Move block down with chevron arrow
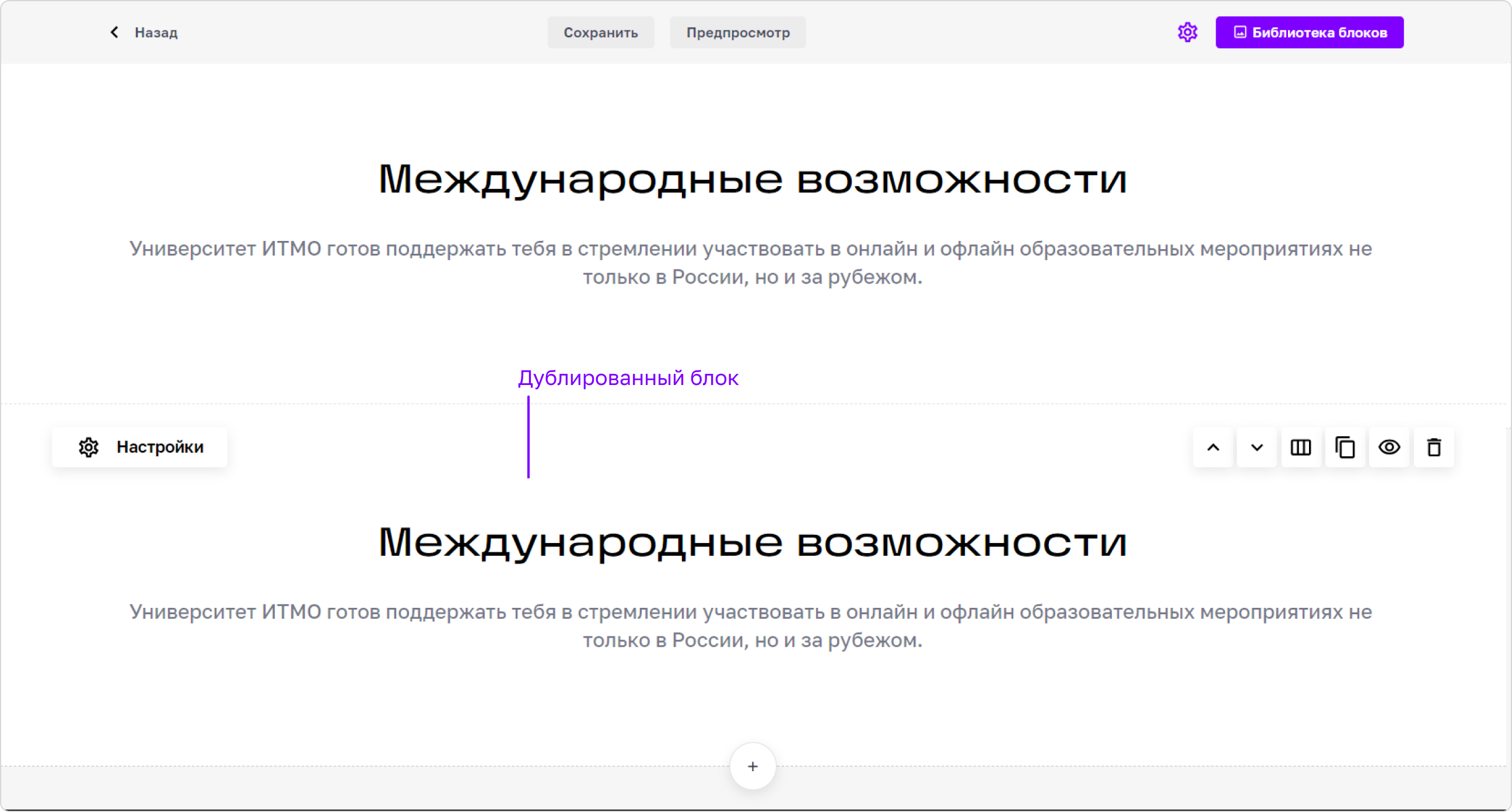 [x=1256, y=447]
